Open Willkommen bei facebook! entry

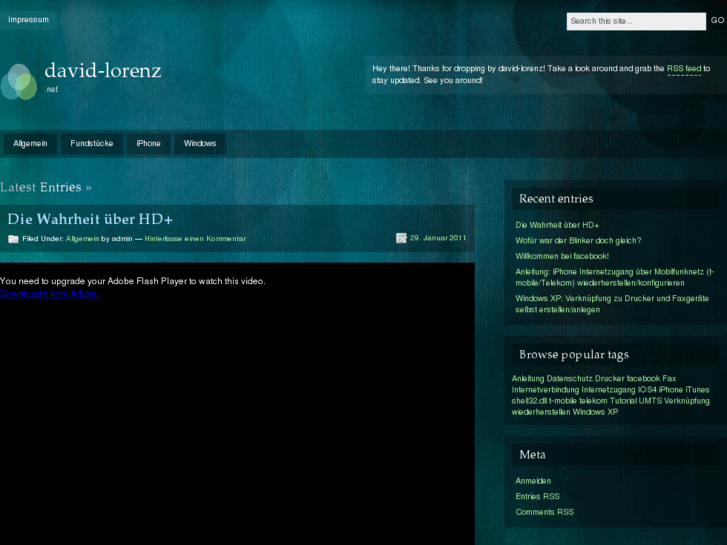(x=562, y=256)
